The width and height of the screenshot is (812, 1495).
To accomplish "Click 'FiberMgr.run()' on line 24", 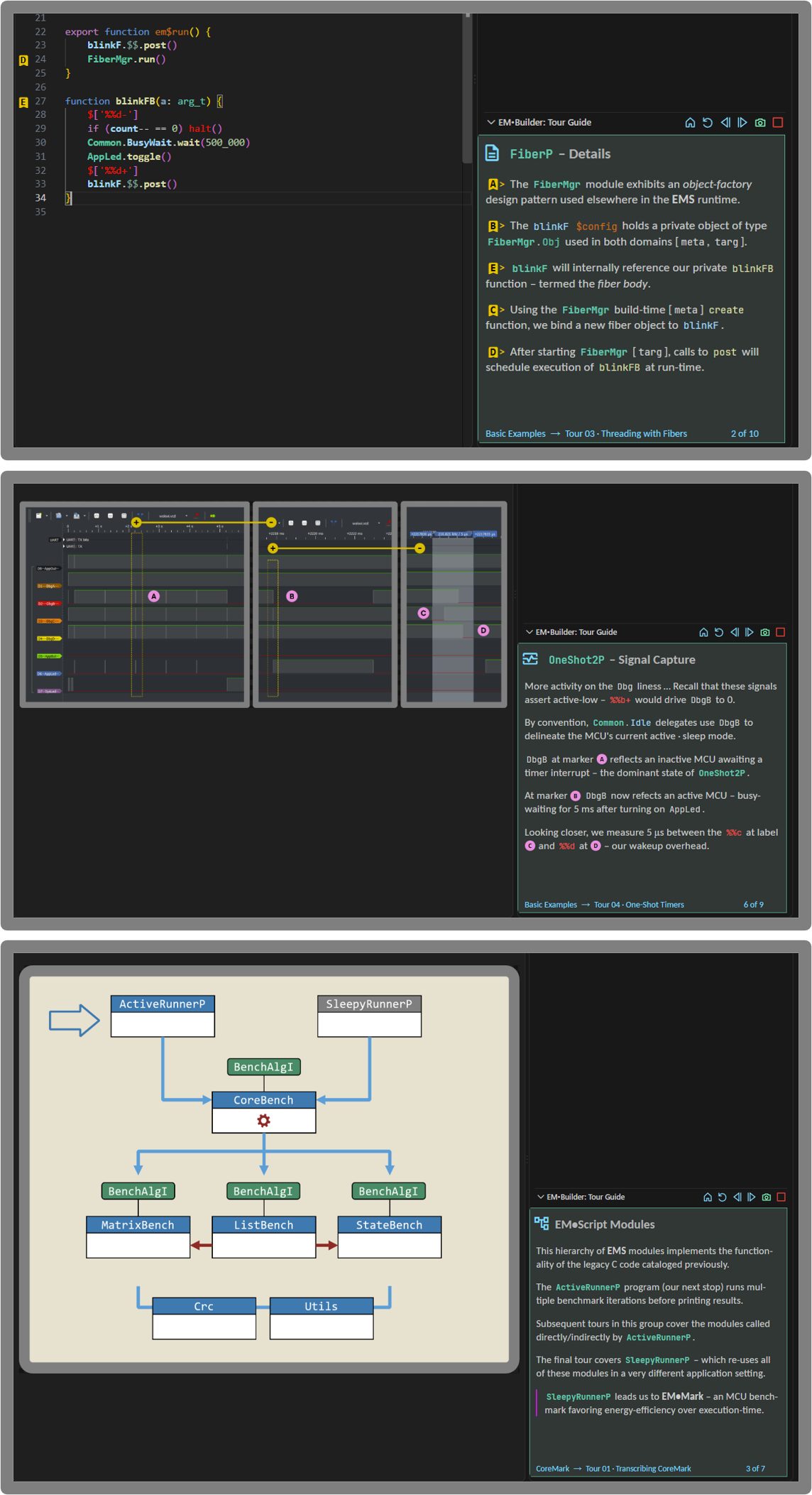I will (126, 60).
